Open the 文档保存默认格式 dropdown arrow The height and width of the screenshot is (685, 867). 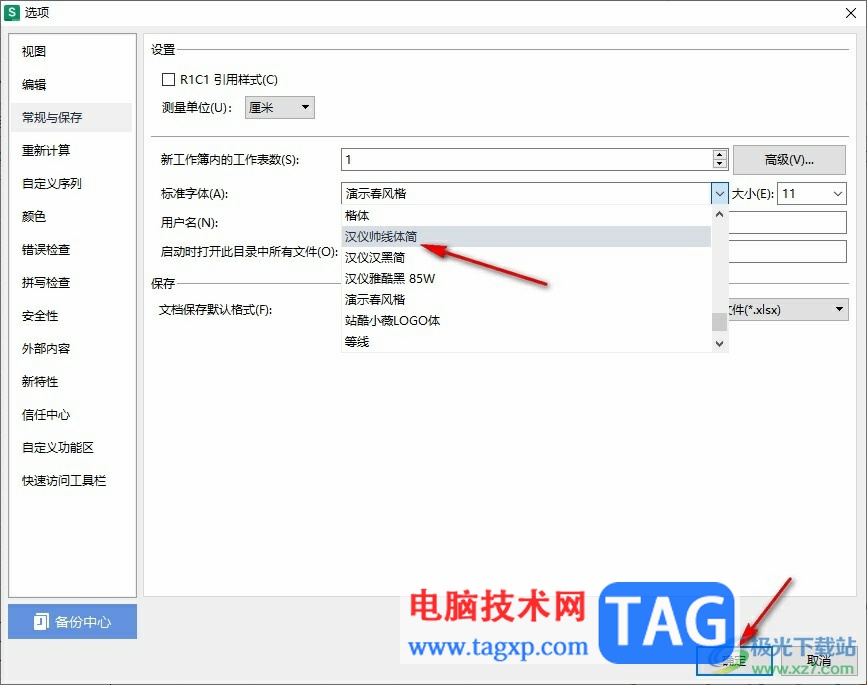point(839,309)
